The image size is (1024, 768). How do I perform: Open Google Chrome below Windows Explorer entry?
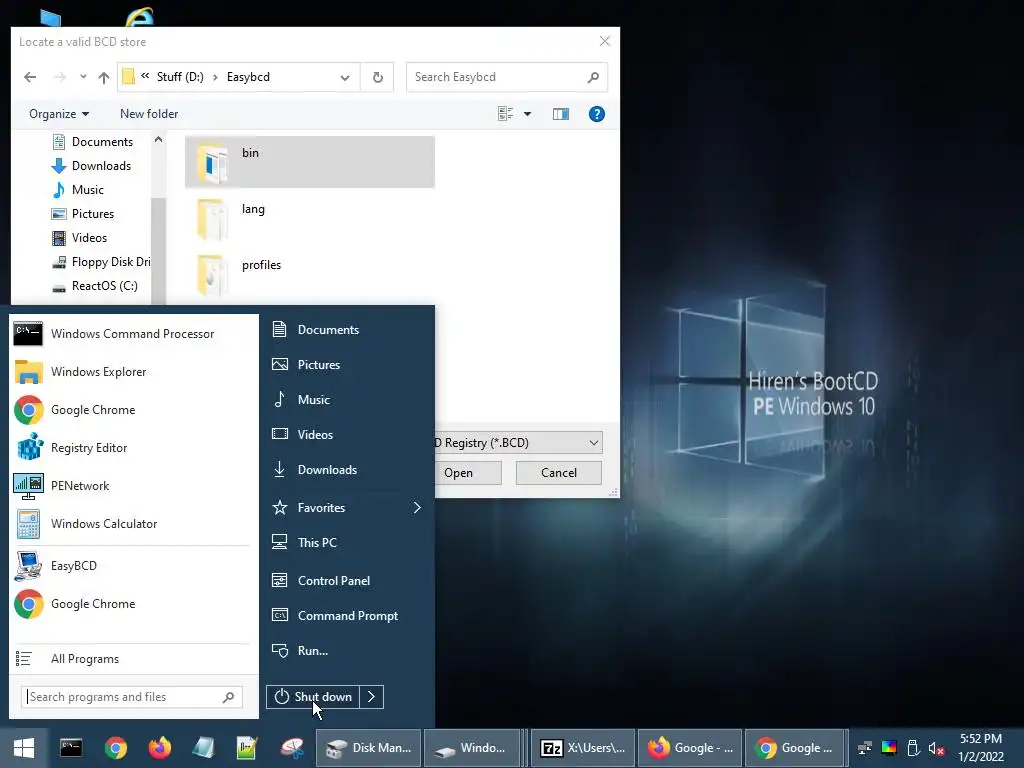(133, 410)
